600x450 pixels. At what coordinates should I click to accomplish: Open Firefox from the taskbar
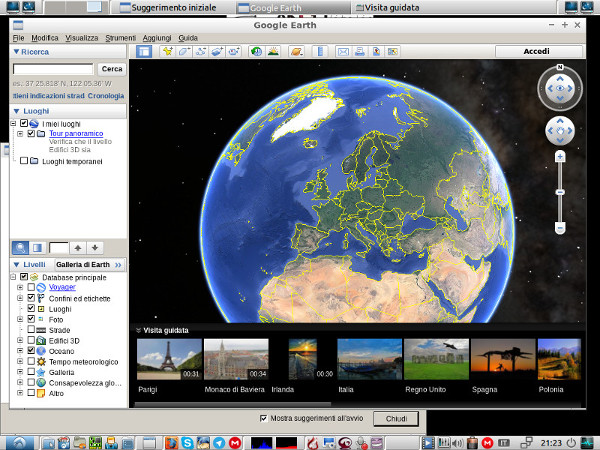pyautogui.click(x=171, y=443)
